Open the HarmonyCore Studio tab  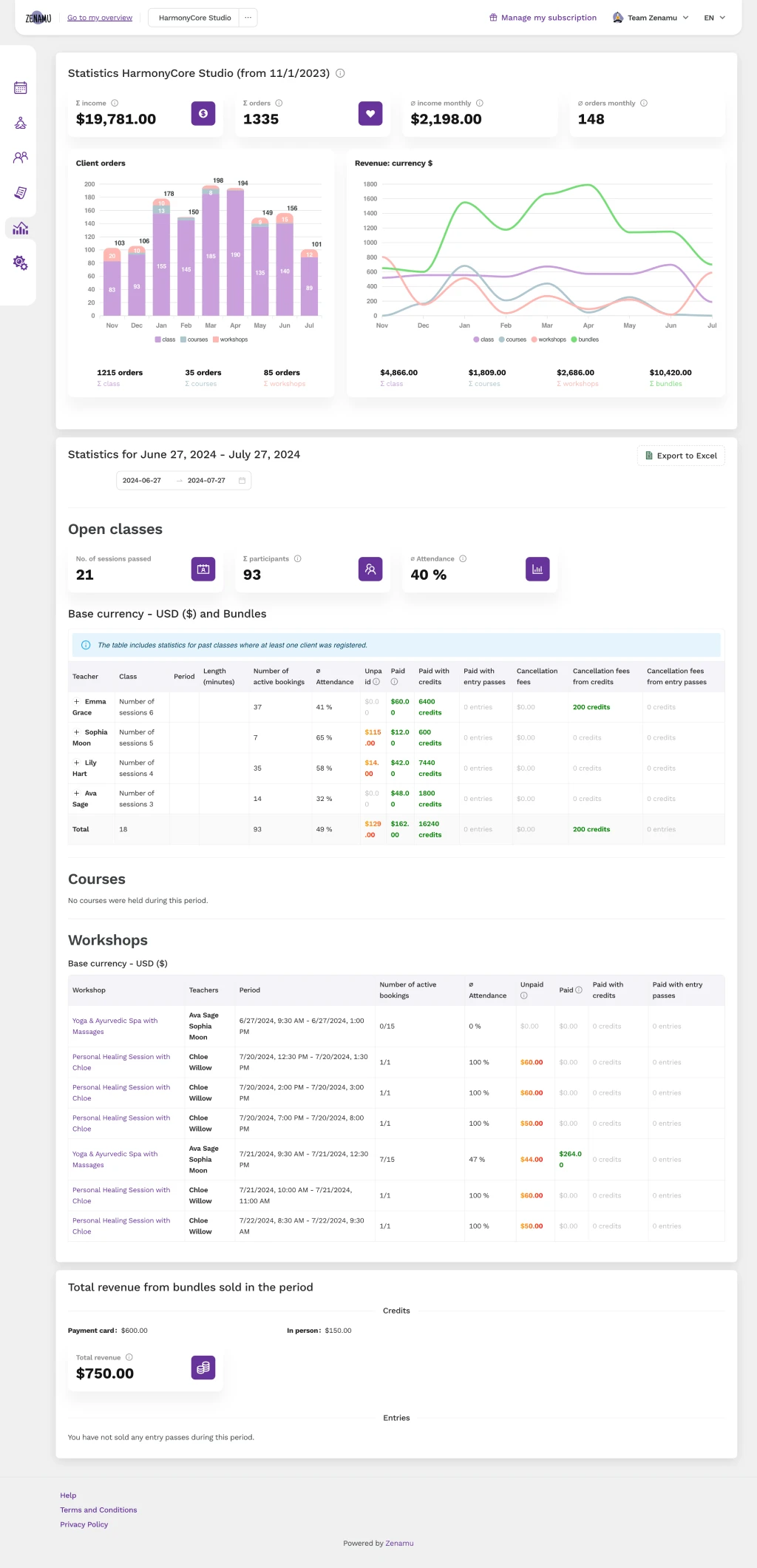point(194,18)
